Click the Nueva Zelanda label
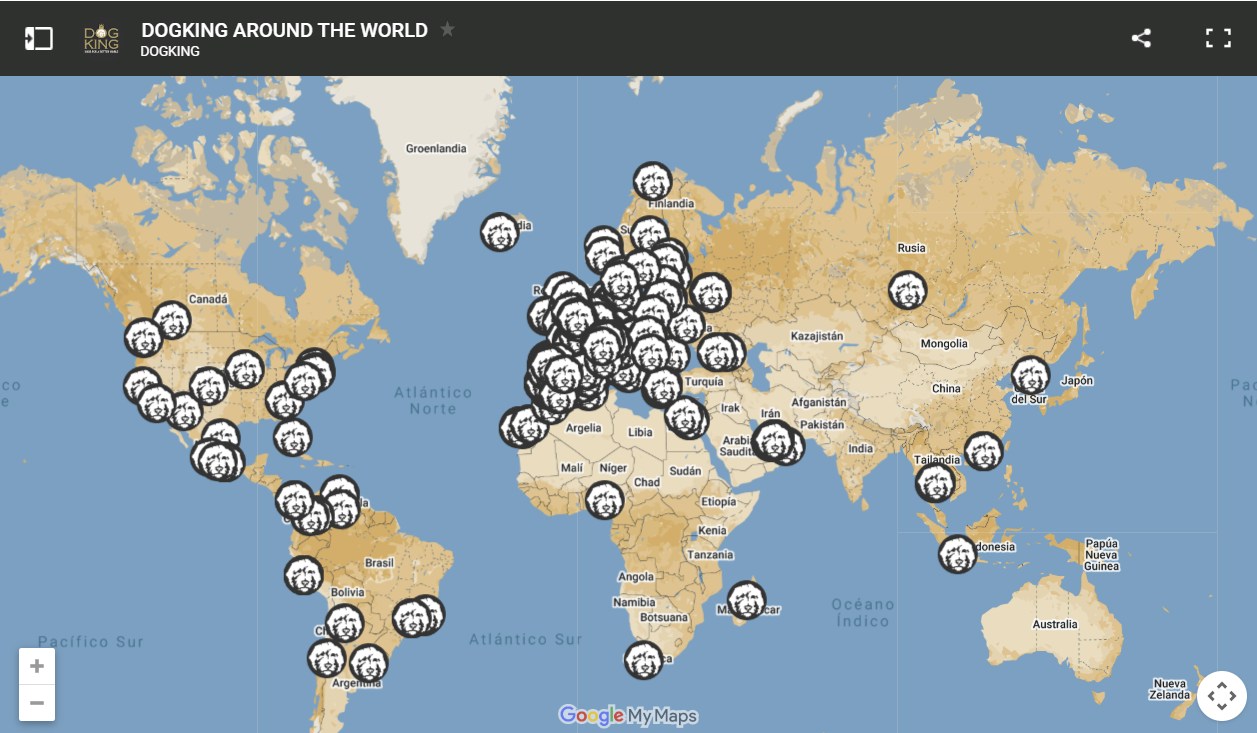The height and width of the screenshot is (733, 1257). coord(1170,689)
